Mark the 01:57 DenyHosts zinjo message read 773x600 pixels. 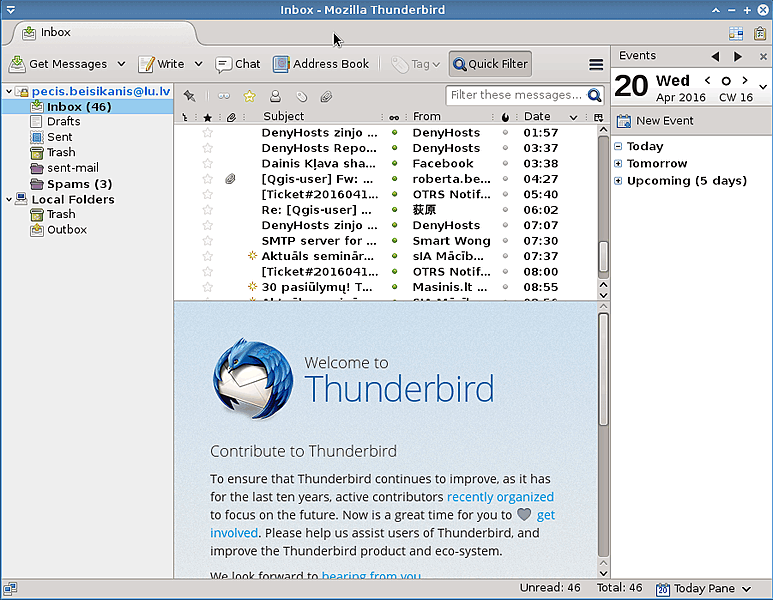click(394, 133)
